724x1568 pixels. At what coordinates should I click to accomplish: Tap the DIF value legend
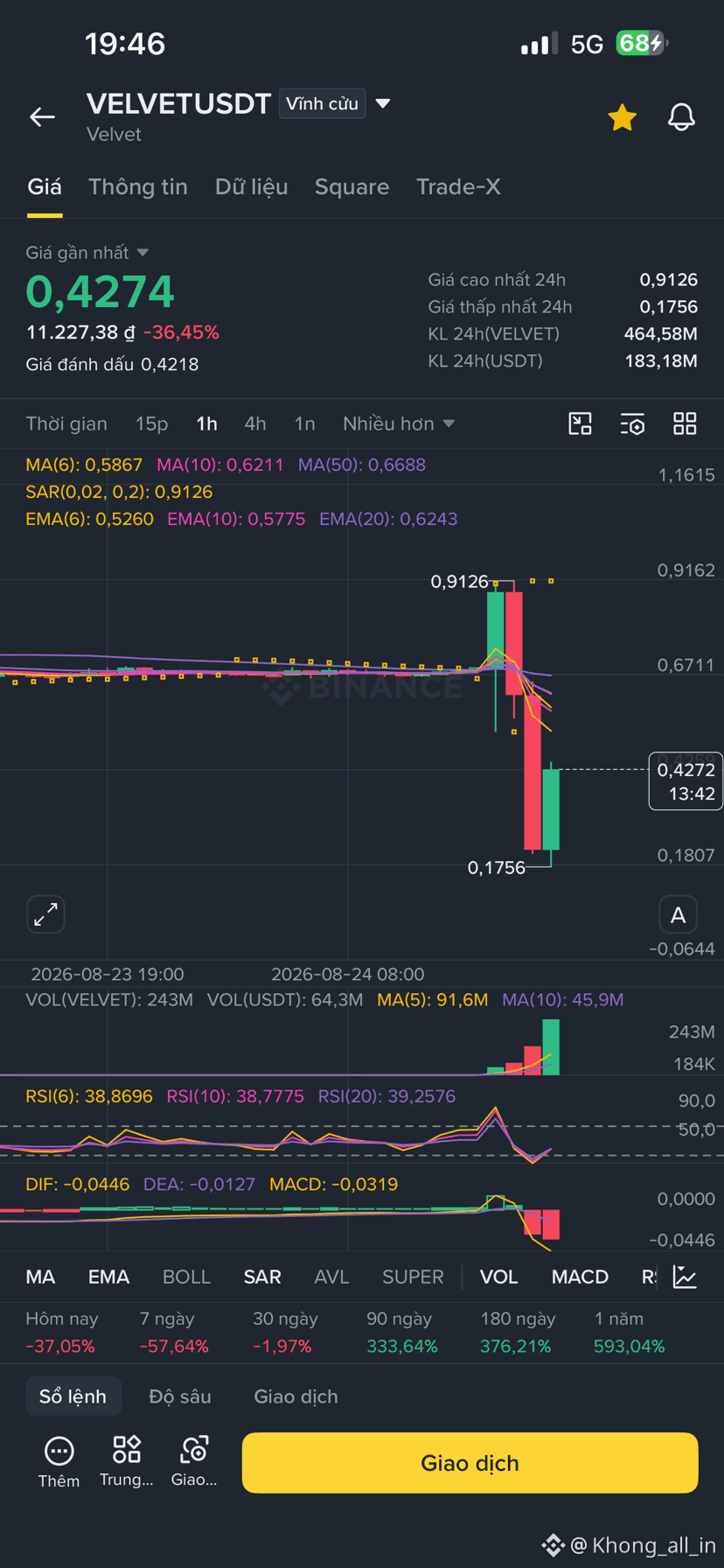78,1185
